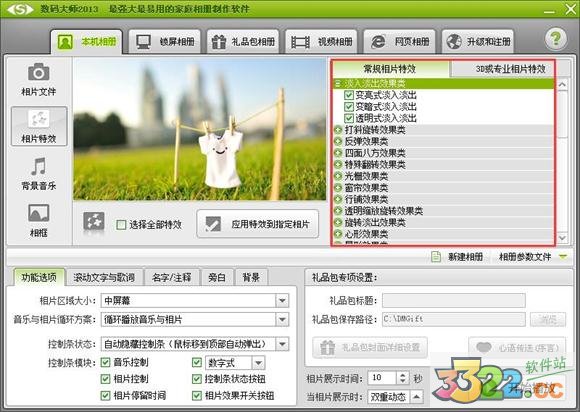
Task: Click the 礼品包标题 input field
Action: tap(454, 300)
